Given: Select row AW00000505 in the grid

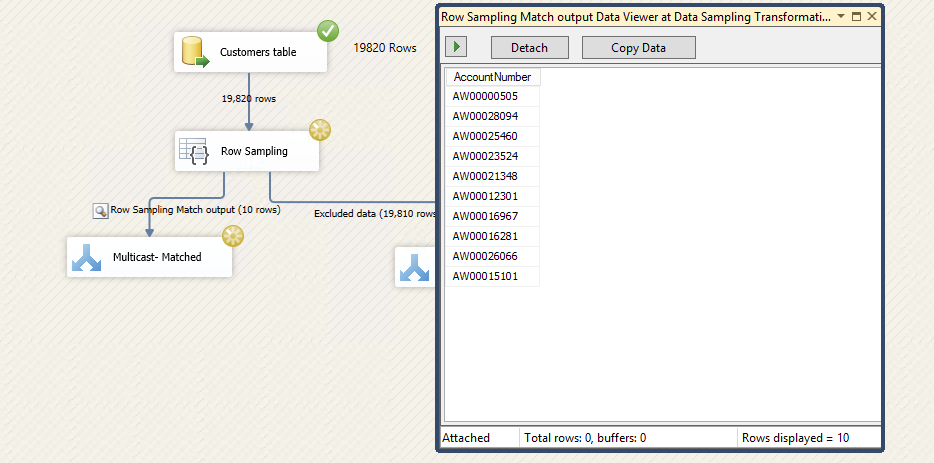Looking at the screenshot, I should pyautogui.click(x=485, y=96).
